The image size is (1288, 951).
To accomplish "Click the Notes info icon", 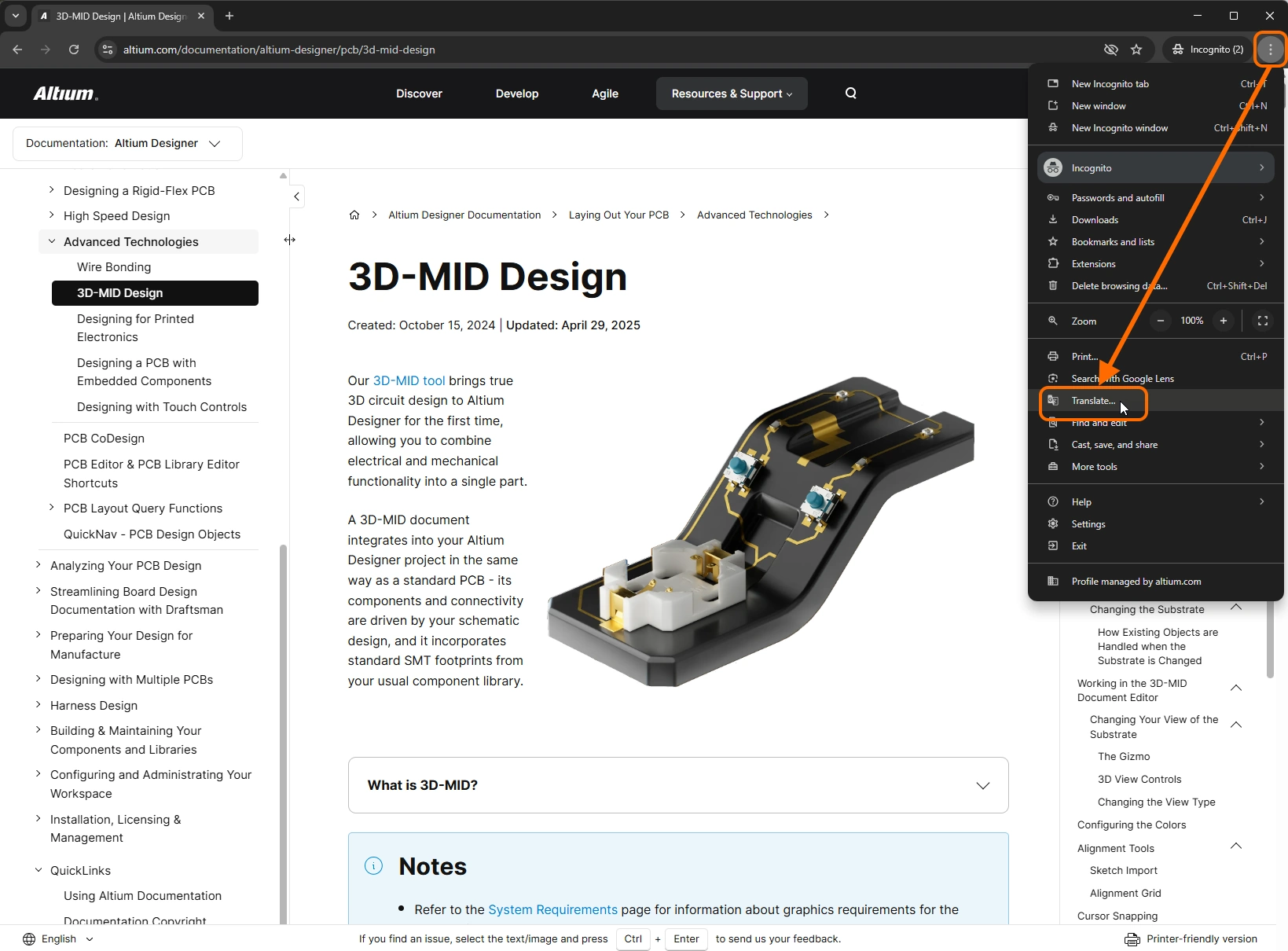I will 373,866.
